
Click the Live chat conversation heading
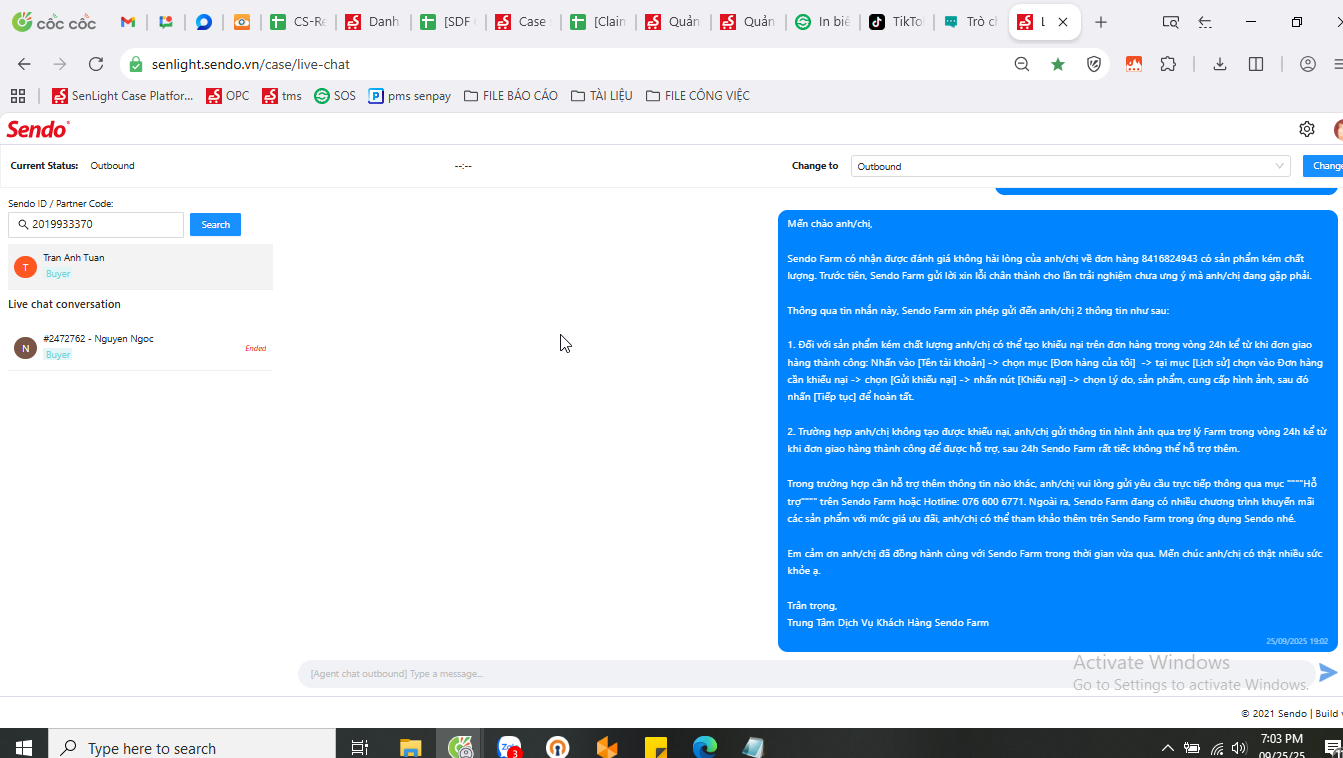tap(64, 304)
